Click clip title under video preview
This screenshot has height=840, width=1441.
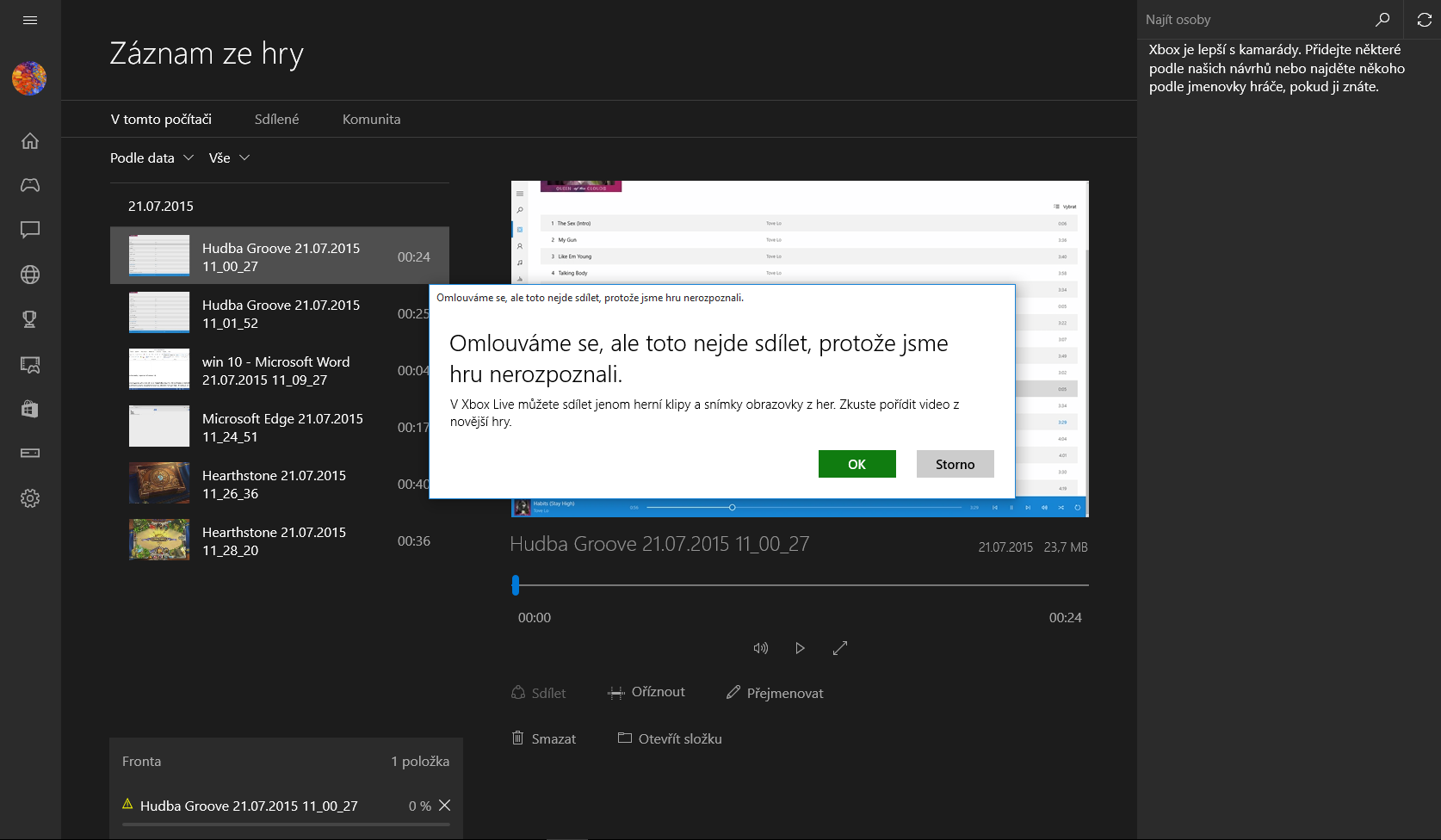point(659,544)
